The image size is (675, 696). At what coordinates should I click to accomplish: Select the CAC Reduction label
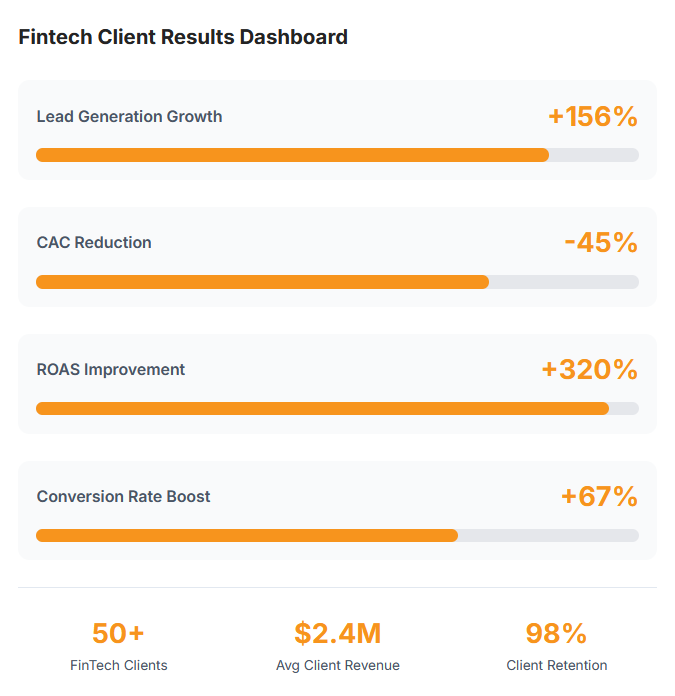tap(94, 242)
